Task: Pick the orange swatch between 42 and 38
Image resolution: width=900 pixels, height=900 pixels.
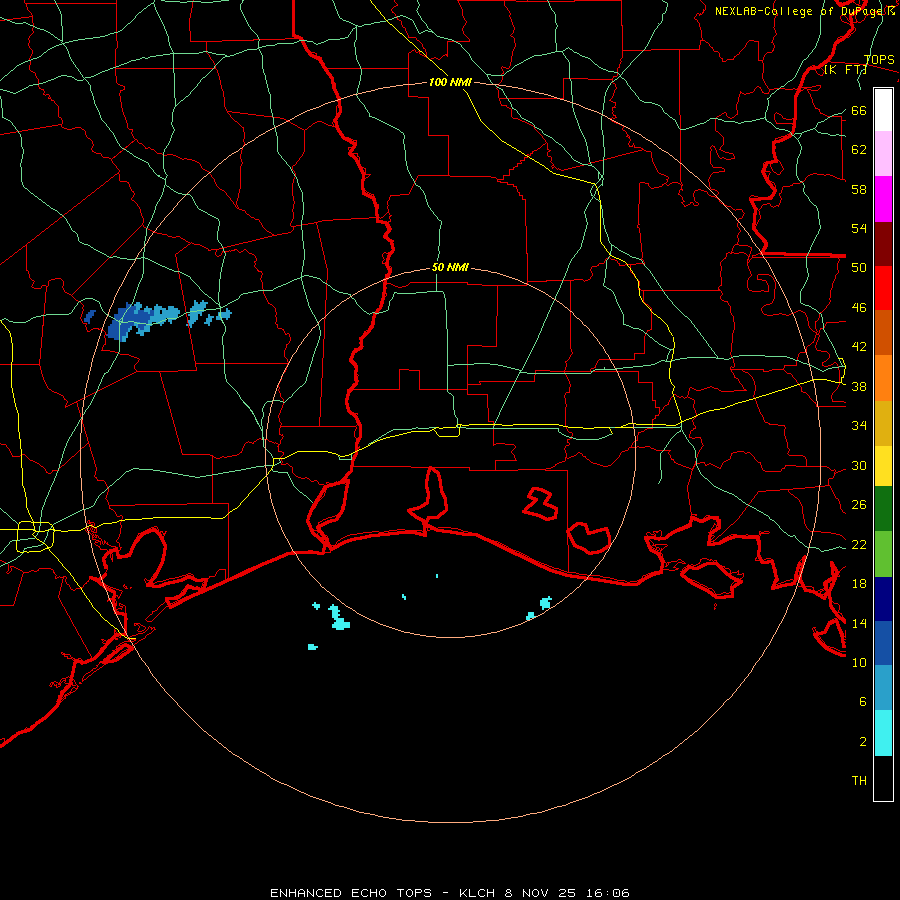Action: coord(883,378)
